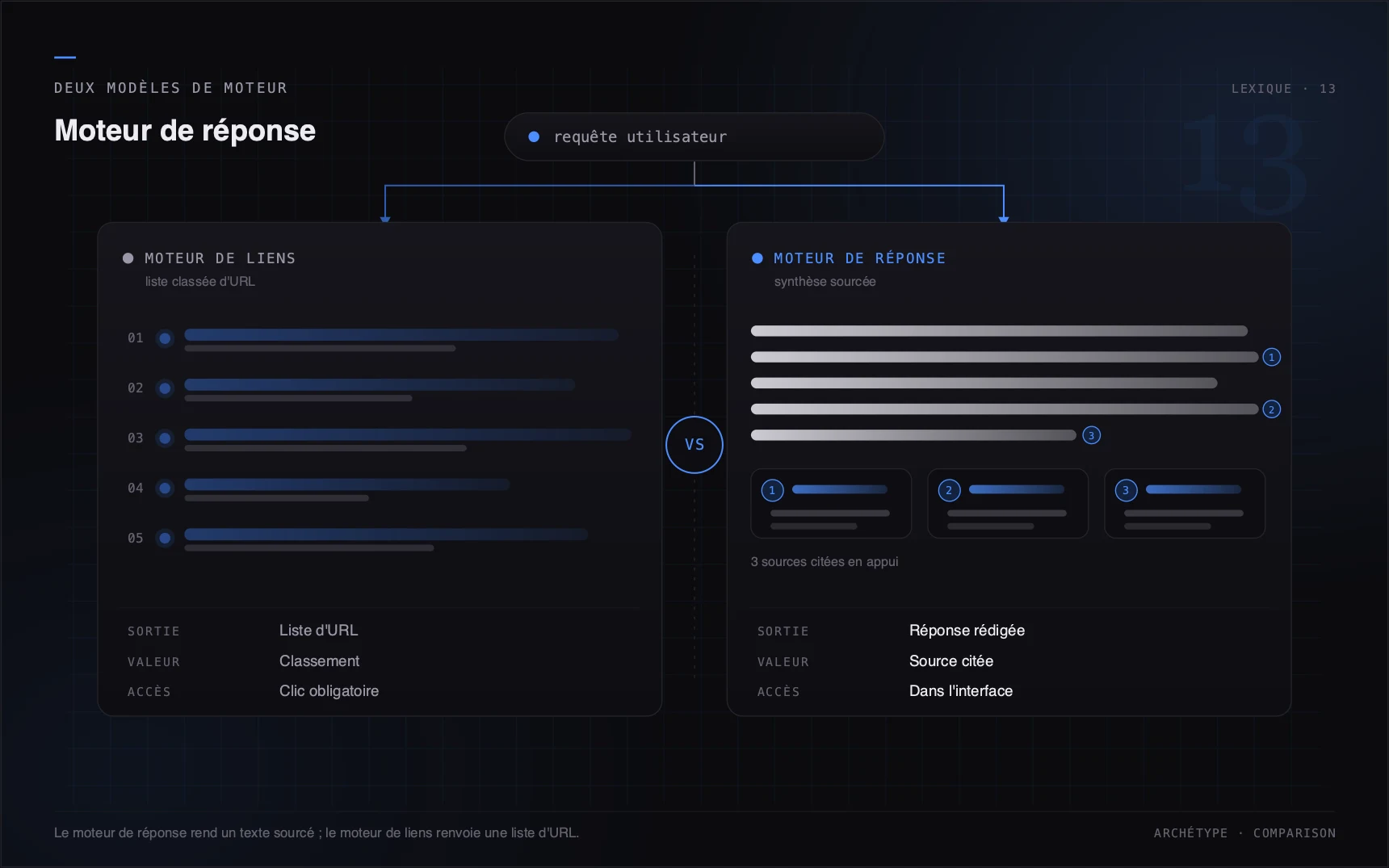Click result 02 blue link bar
The height and width of the screenshot is (868, 1389).
380,384
